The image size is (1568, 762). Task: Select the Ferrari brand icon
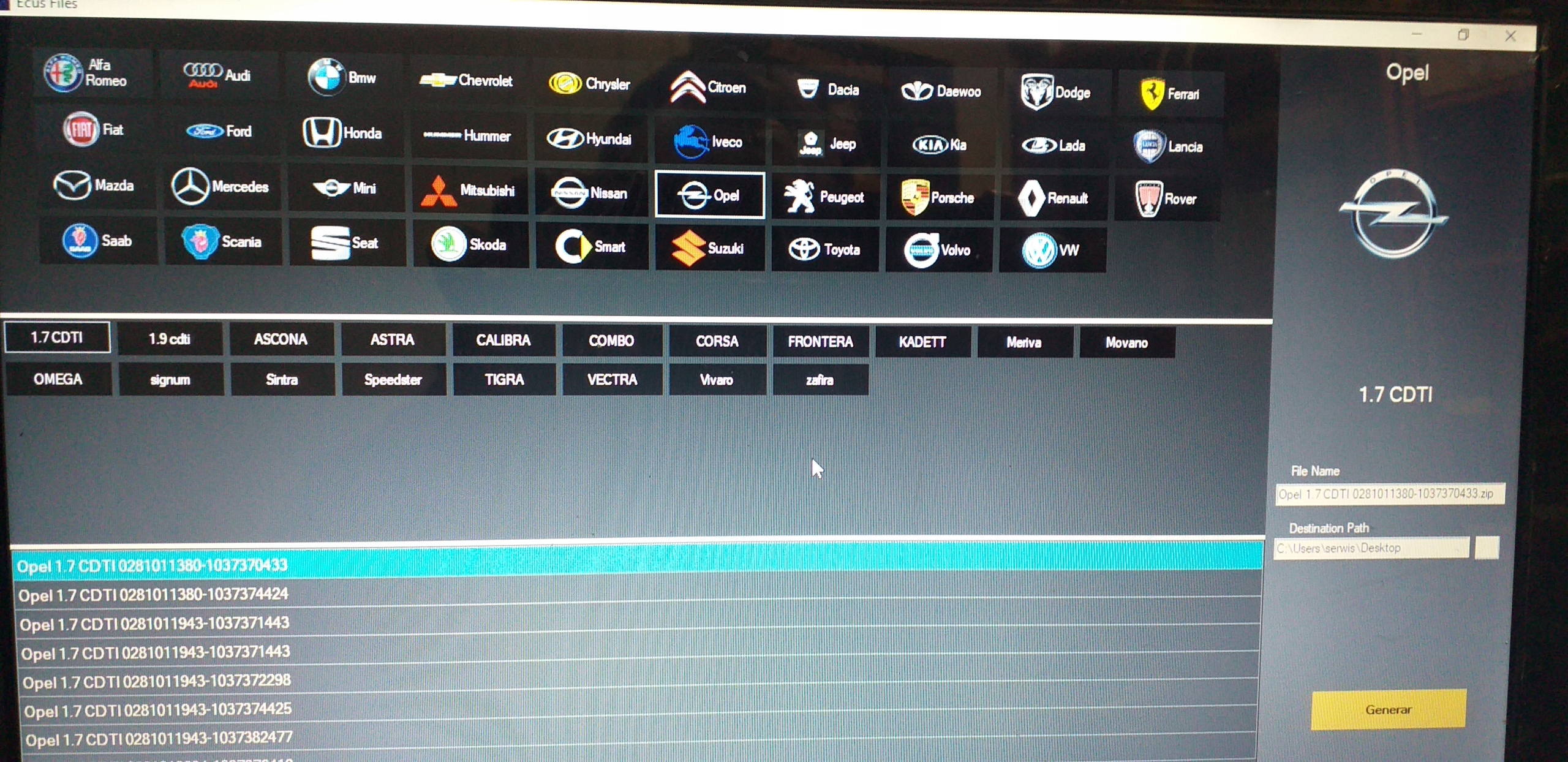[1152, 94]
